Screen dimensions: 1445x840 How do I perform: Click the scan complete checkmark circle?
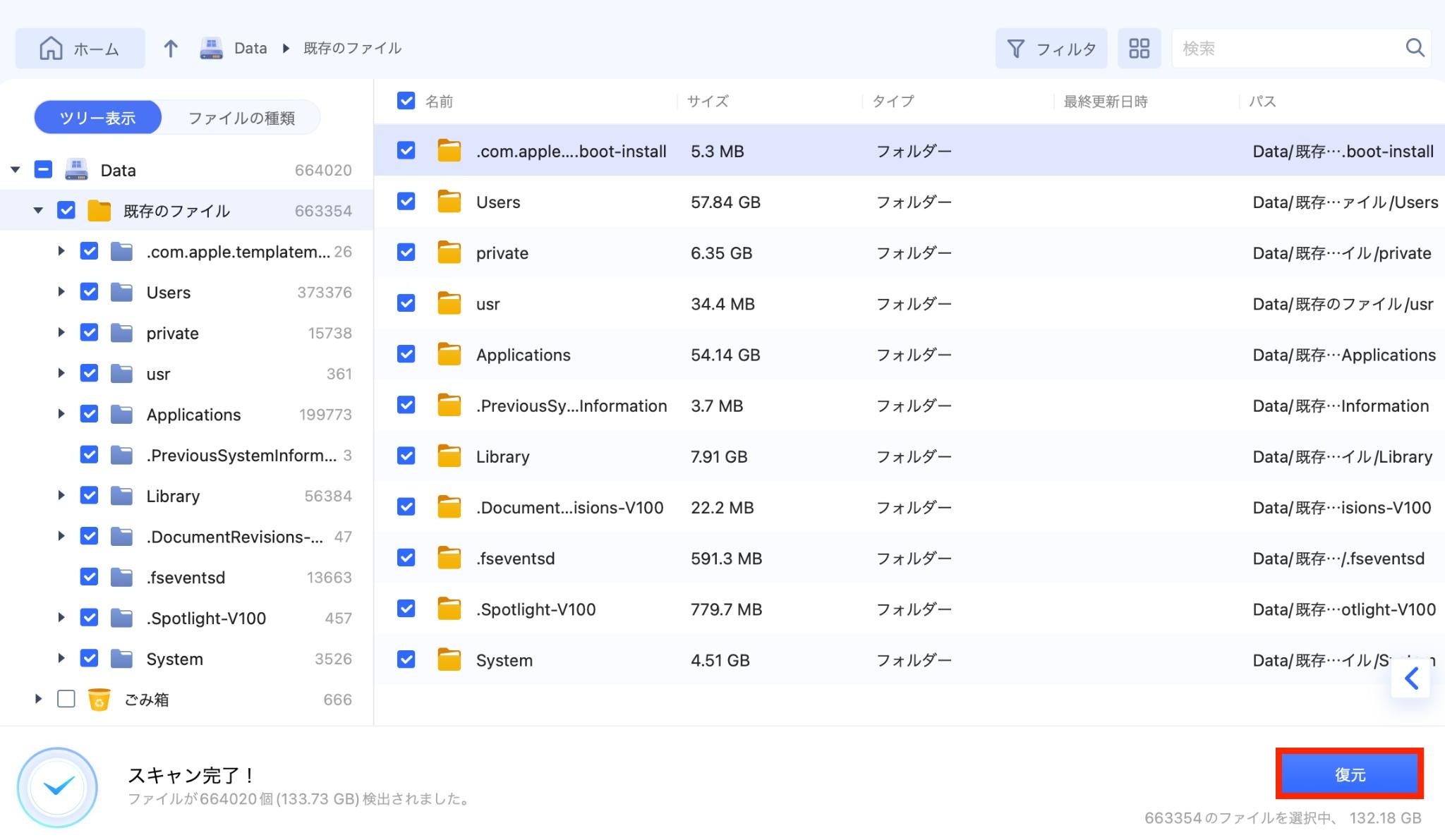pyautogui.click(x=57, y=786)
